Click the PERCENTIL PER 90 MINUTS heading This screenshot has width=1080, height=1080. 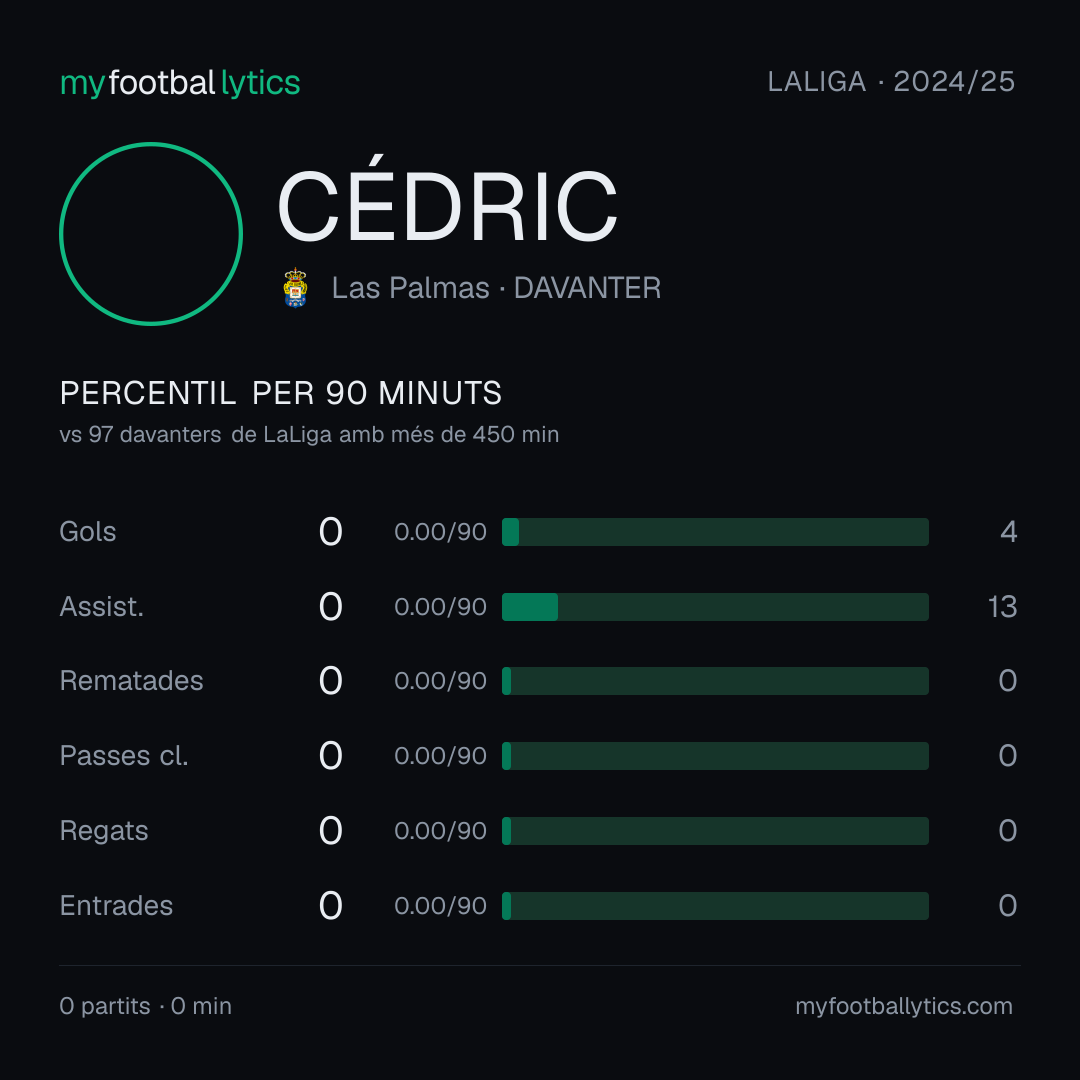(280, 393)
